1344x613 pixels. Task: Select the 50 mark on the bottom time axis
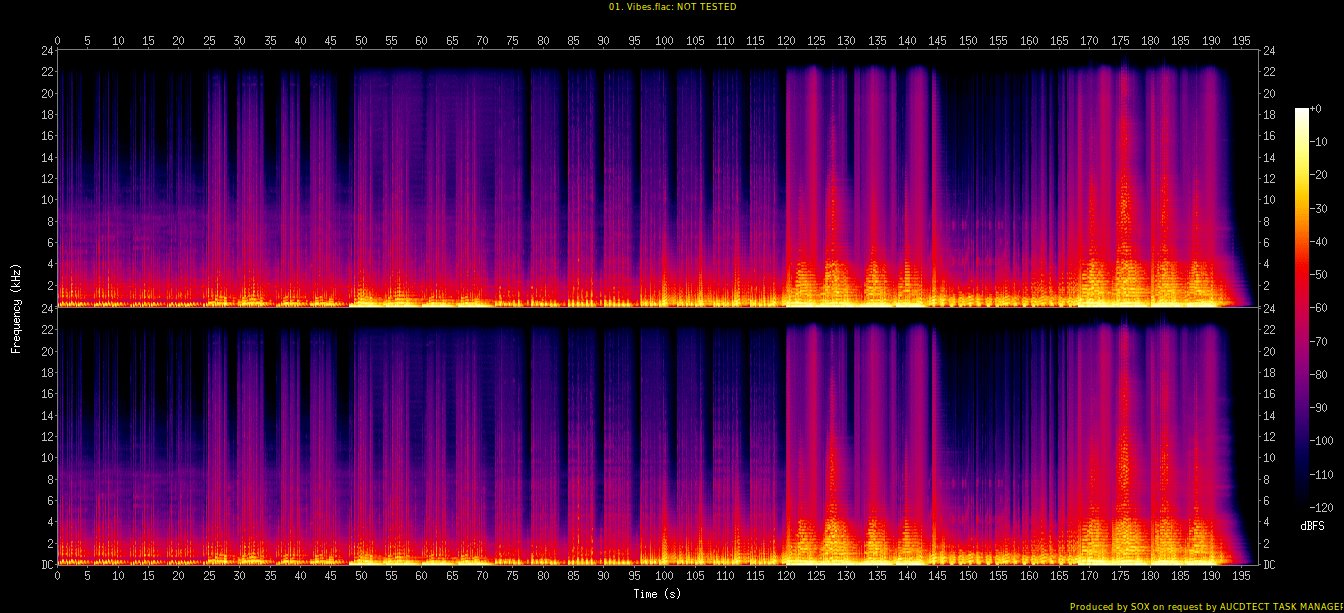pos(361,576)
